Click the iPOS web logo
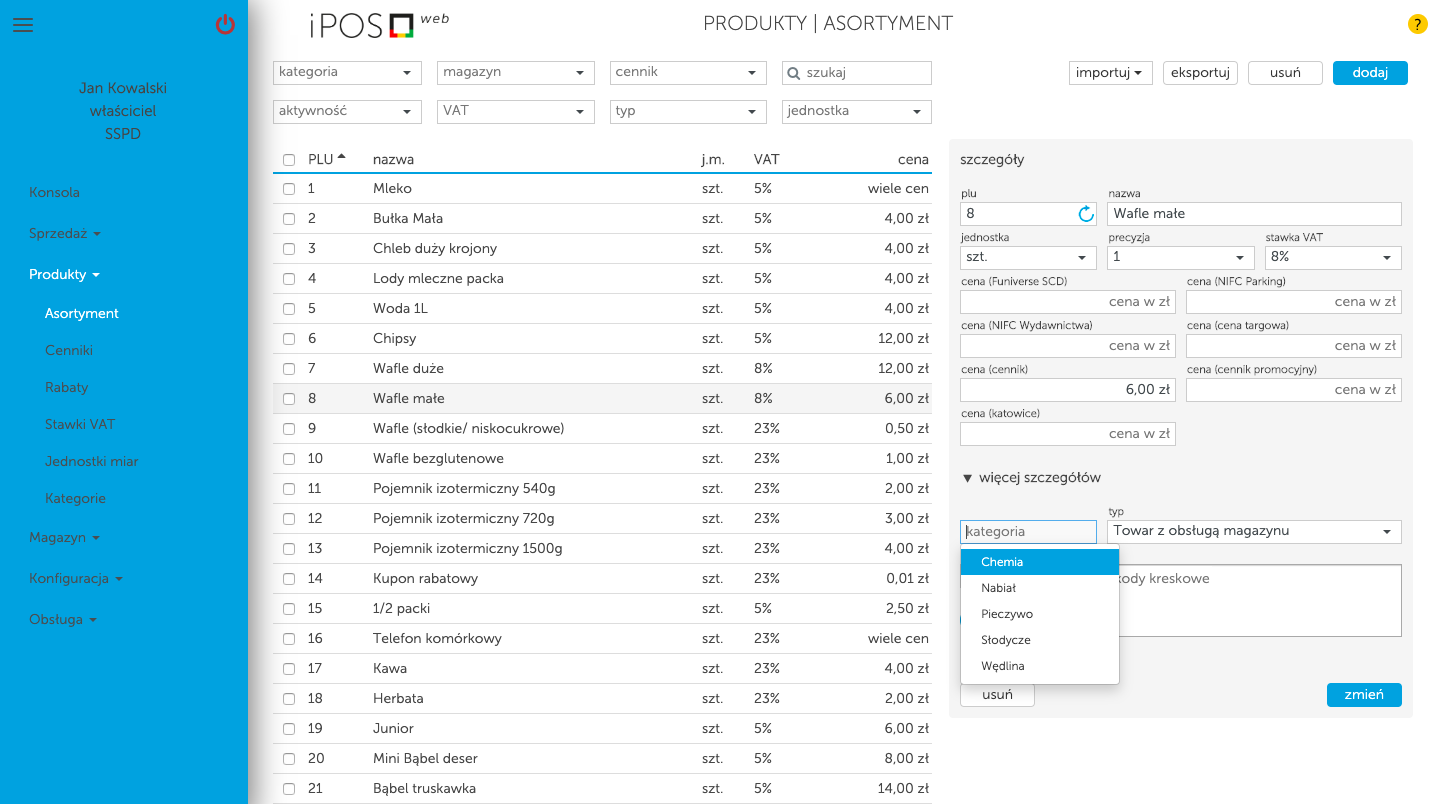Screen dimensions: 1438x804 [x=378, y=25]
